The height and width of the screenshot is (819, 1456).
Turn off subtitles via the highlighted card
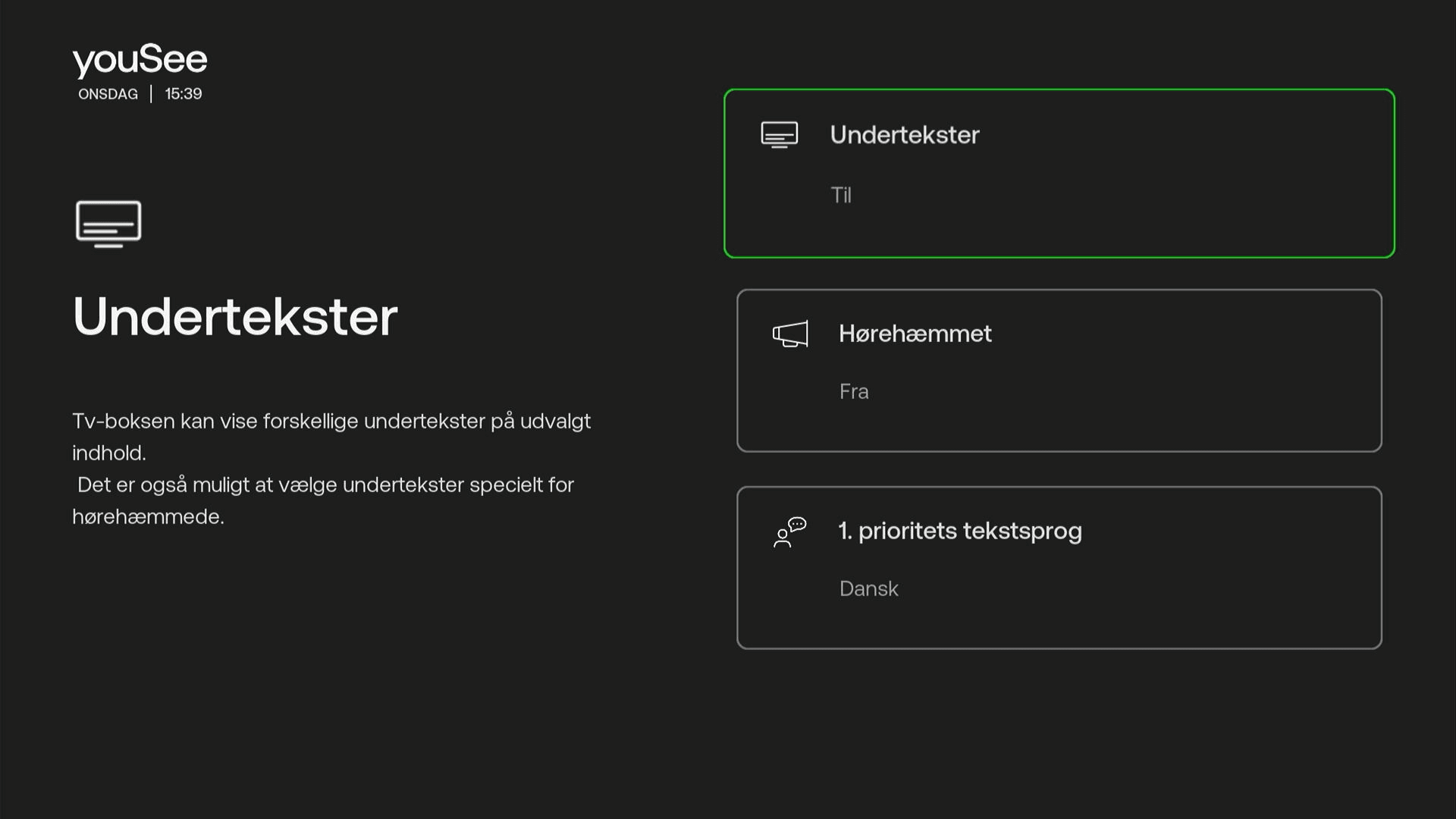pos(1059,173)
